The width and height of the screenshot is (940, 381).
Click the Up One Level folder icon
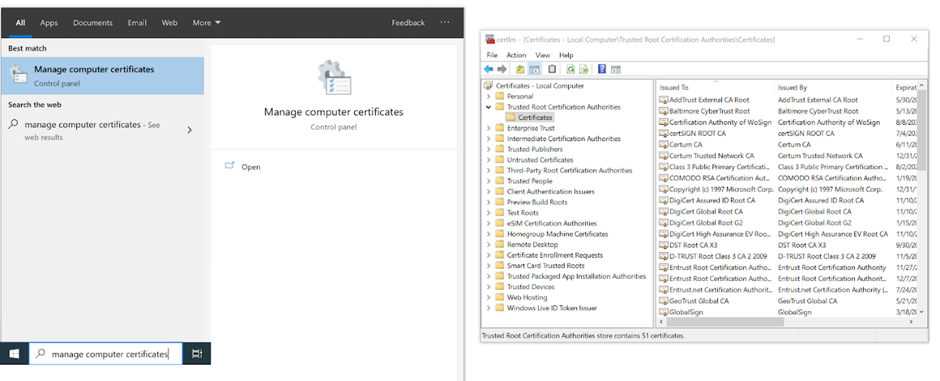[520, 69]
